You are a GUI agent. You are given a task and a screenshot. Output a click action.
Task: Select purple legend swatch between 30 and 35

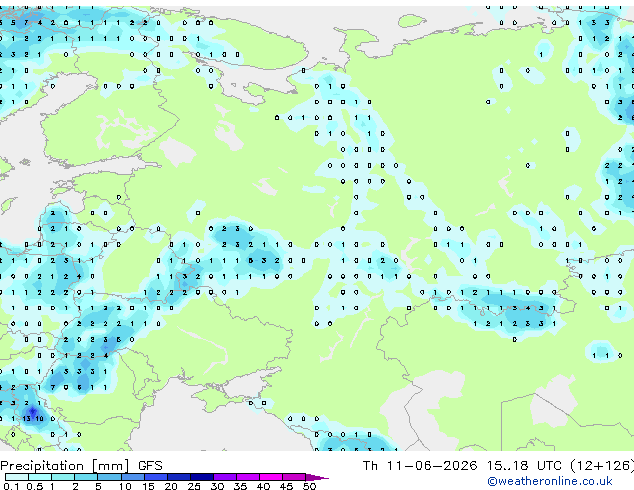pos(225,477)
